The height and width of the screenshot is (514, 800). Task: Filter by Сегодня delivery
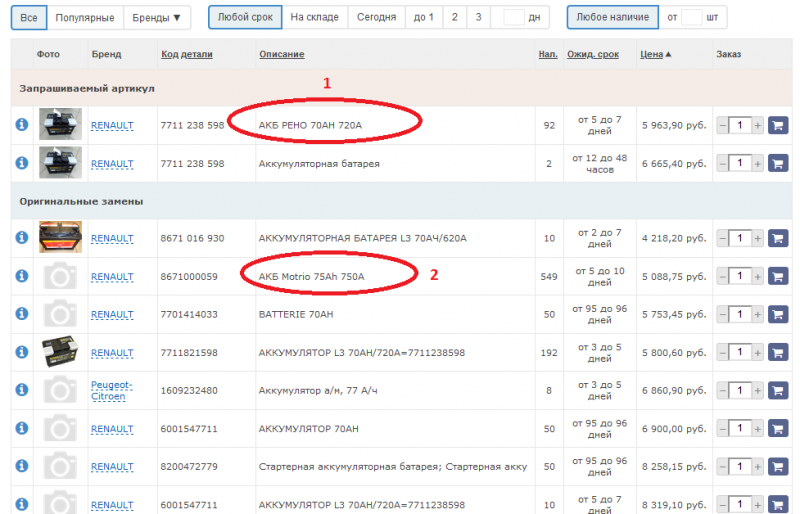(x=377, y=17)
